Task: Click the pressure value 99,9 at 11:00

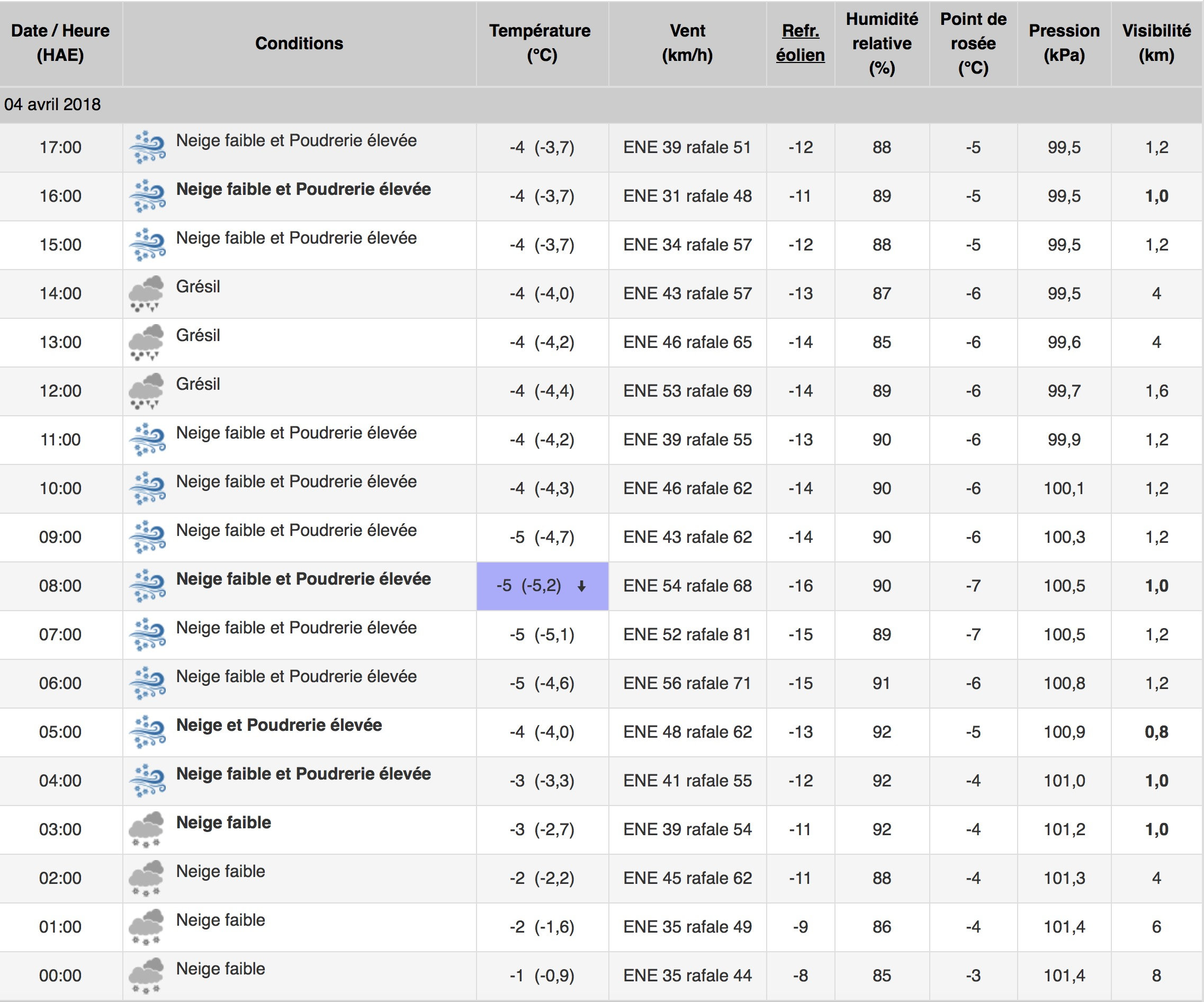Action: [x=1064, y=440]
